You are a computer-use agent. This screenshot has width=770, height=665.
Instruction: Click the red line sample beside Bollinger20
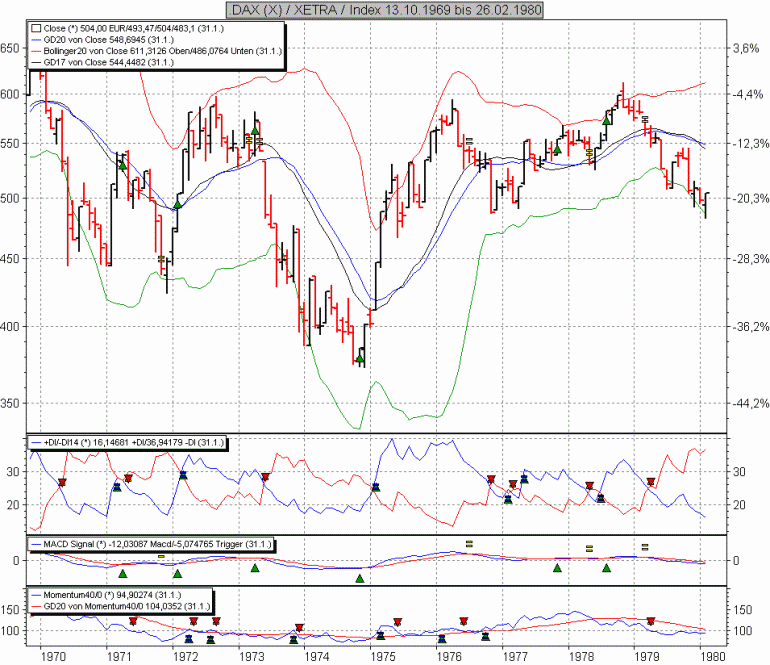[36, 51]
